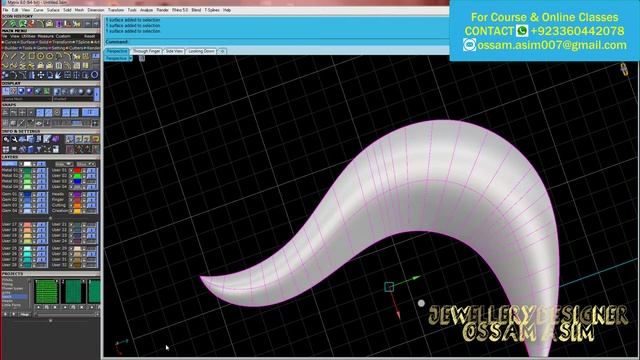Add a new viewport tab with plus

[222, 51]
